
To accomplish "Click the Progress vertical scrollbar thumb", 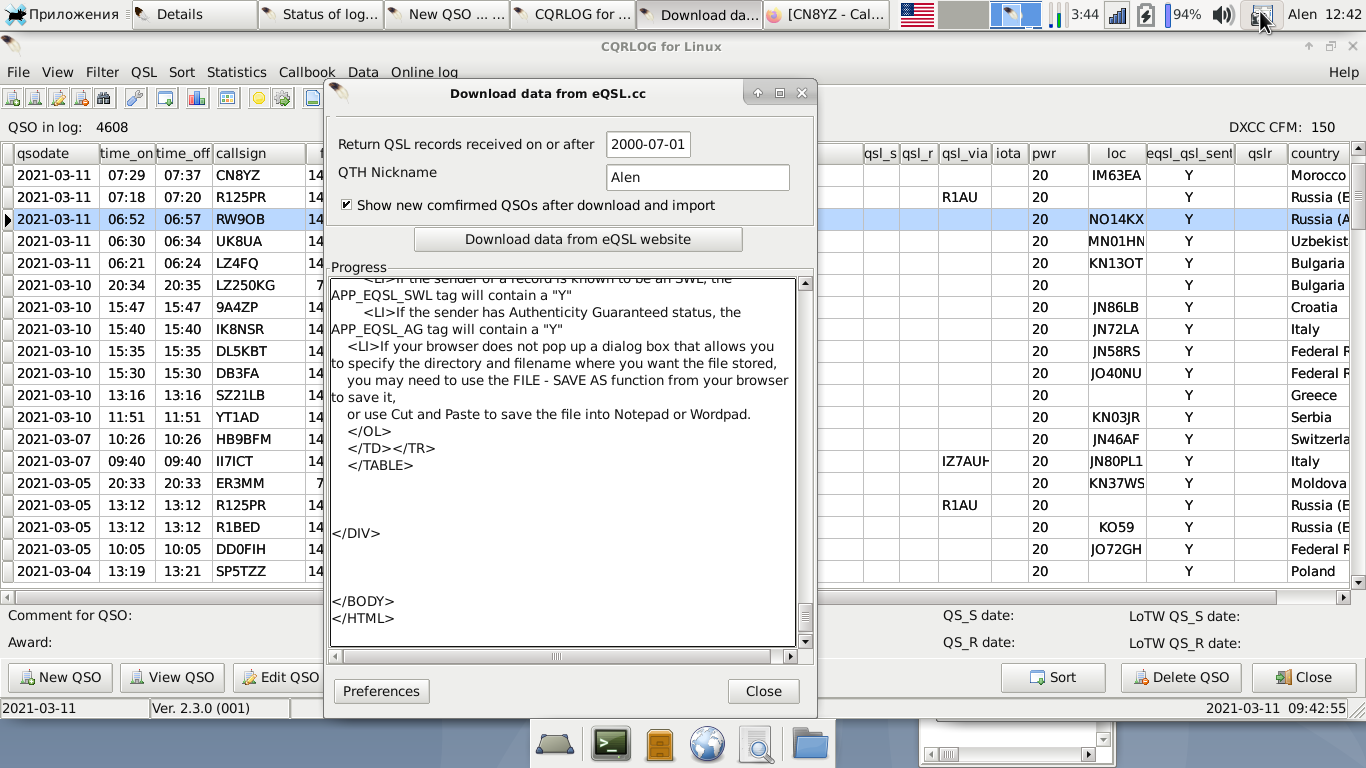I will click(x=805, y=618).
